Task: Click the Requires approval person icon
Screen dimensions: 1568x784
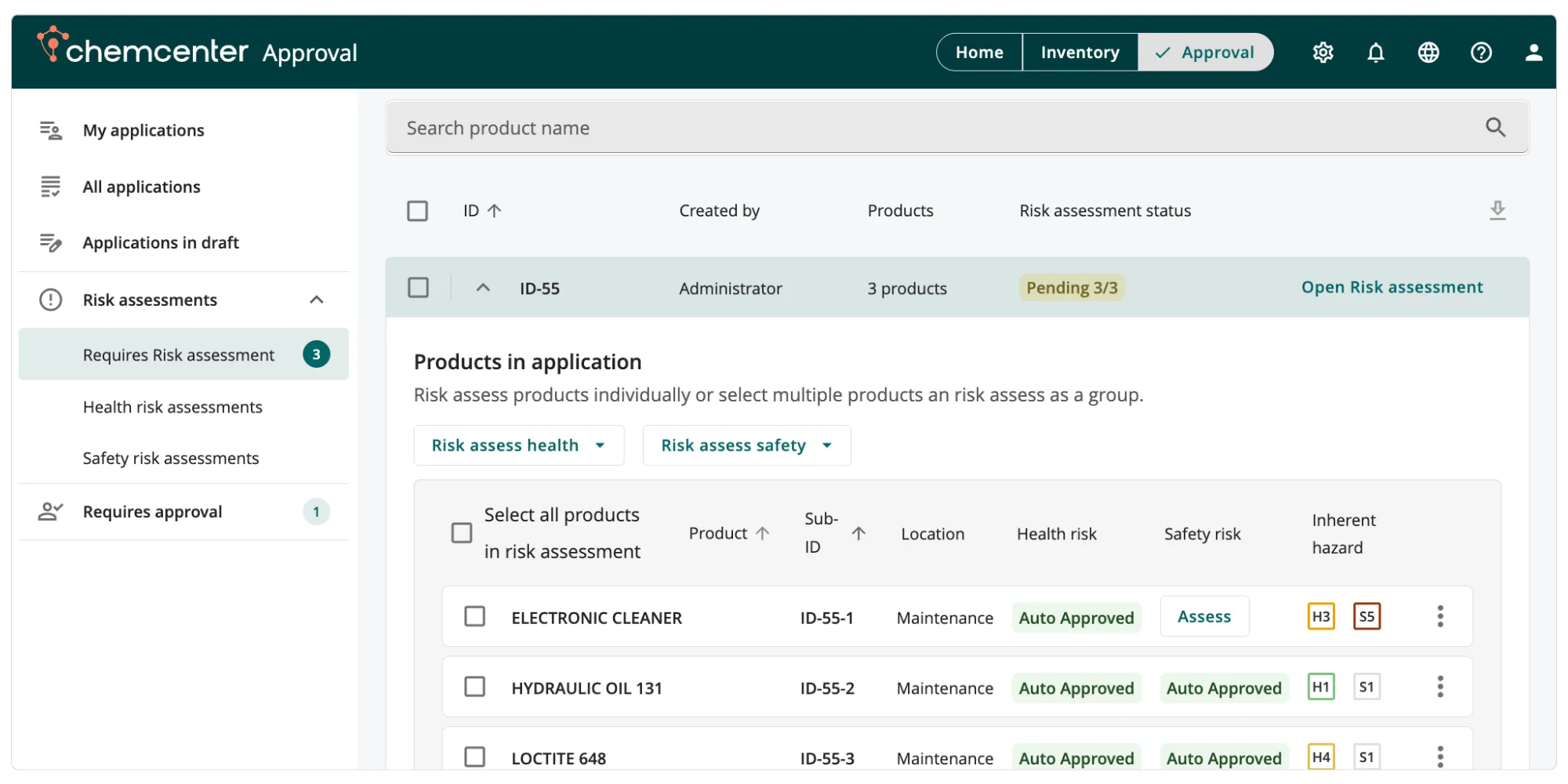Action: [x=51, y=511]
